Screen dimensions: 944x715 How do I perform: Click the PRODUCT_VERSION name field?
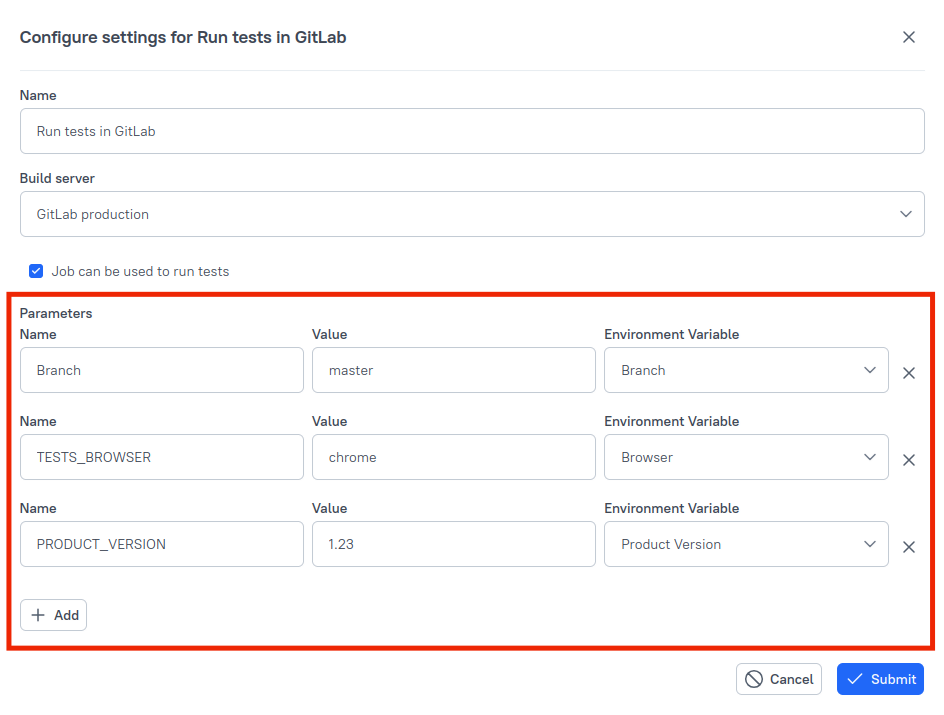pyautogui.click(x=161, y=544)
